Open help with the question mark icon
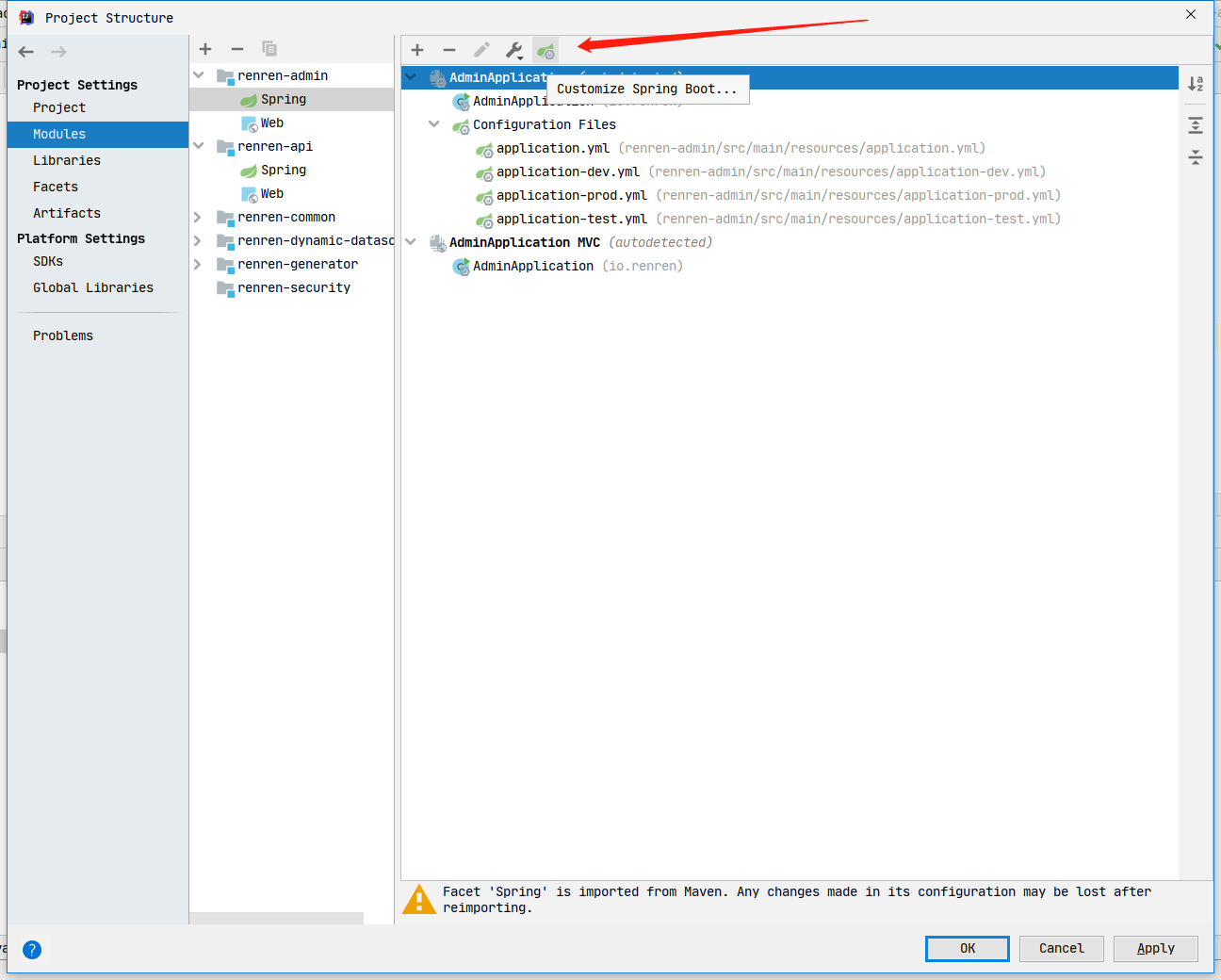Screen dimensions: 1221x980 pos(31,950)
